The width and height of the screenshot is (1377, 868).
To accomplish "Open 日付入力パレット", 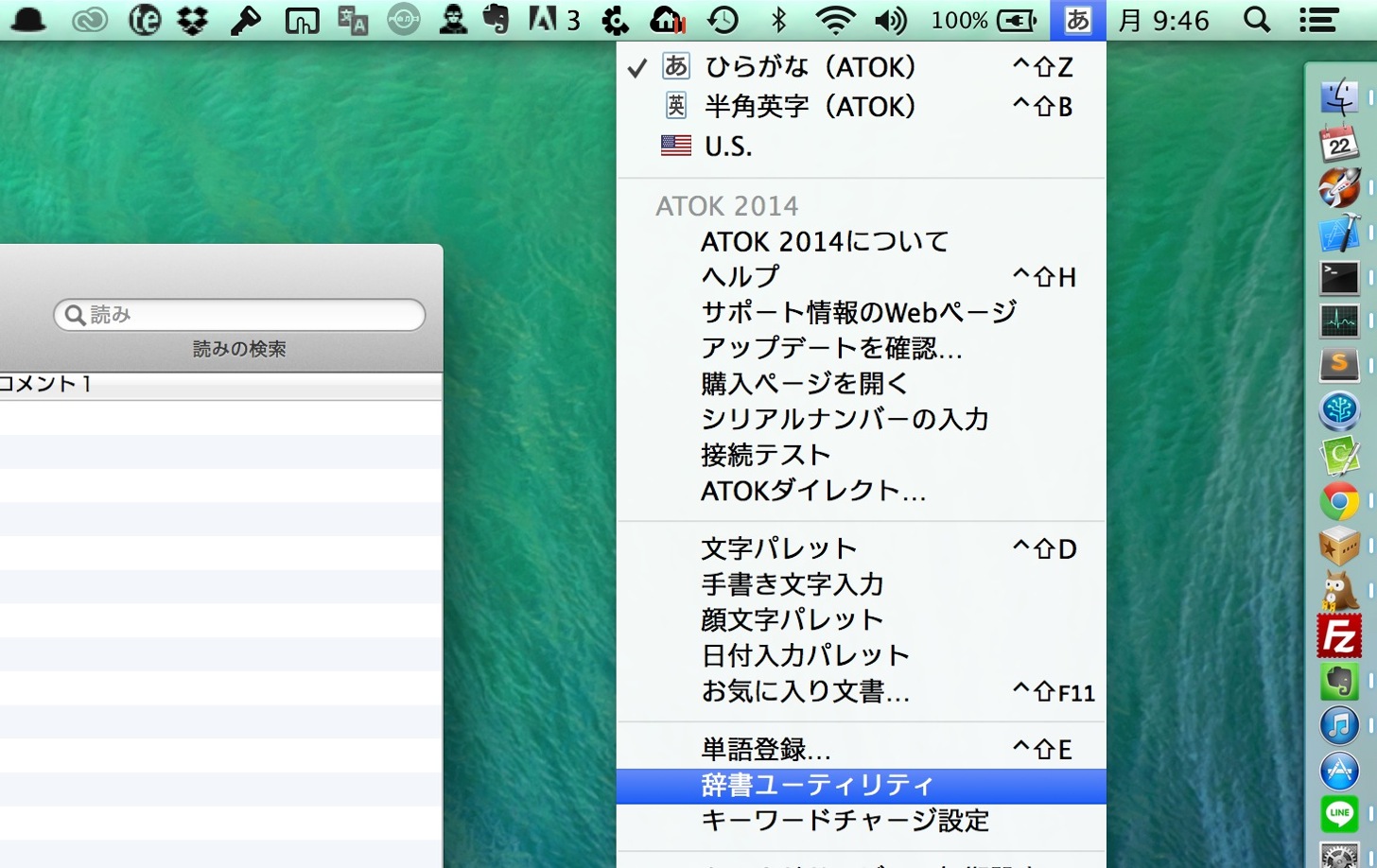I will pos(861,656).
